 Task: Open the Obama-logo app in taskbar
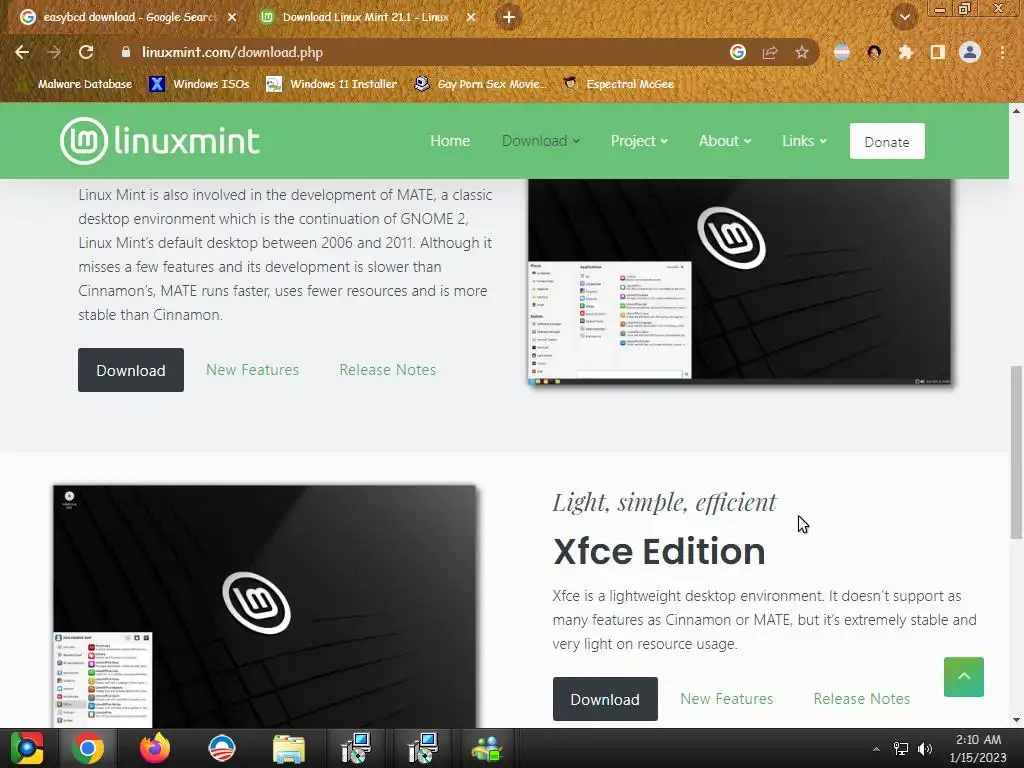[x=221, y=748]
